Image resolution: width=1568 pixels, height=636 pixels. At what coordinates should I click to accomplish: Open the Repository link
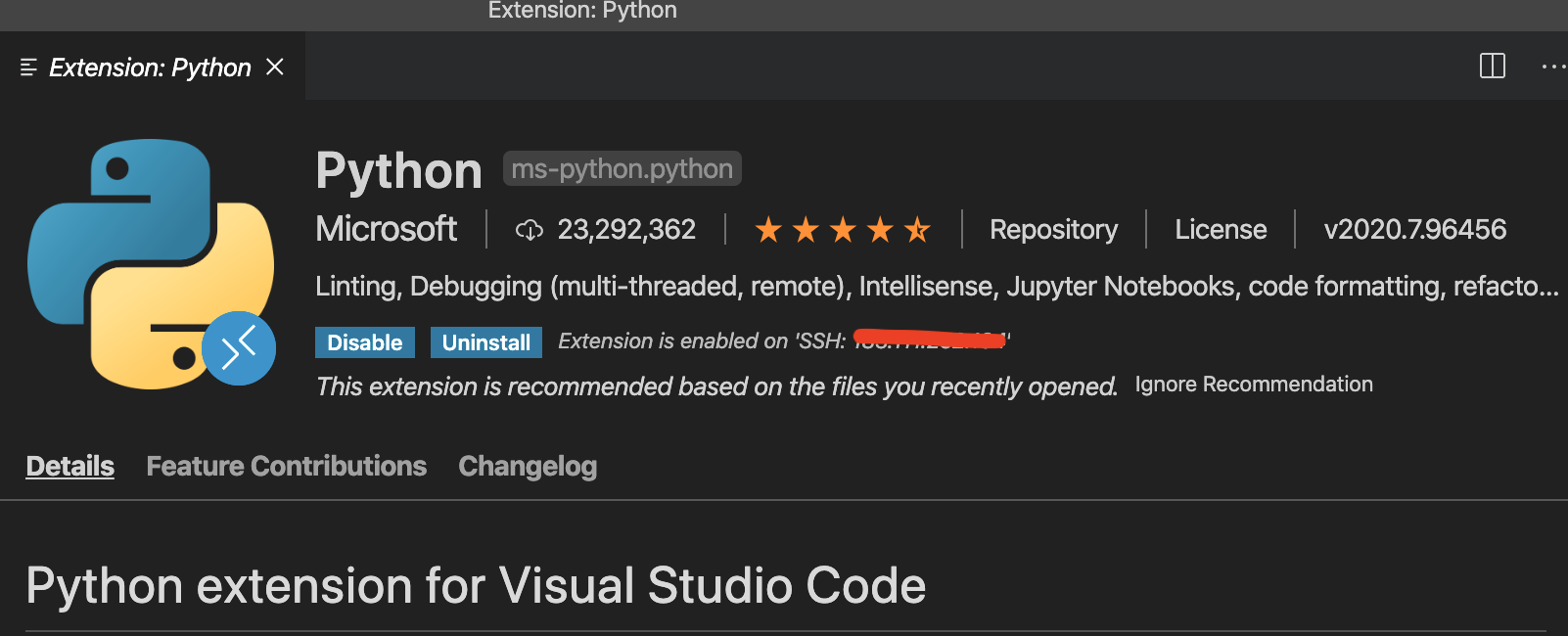[1053, 230]
